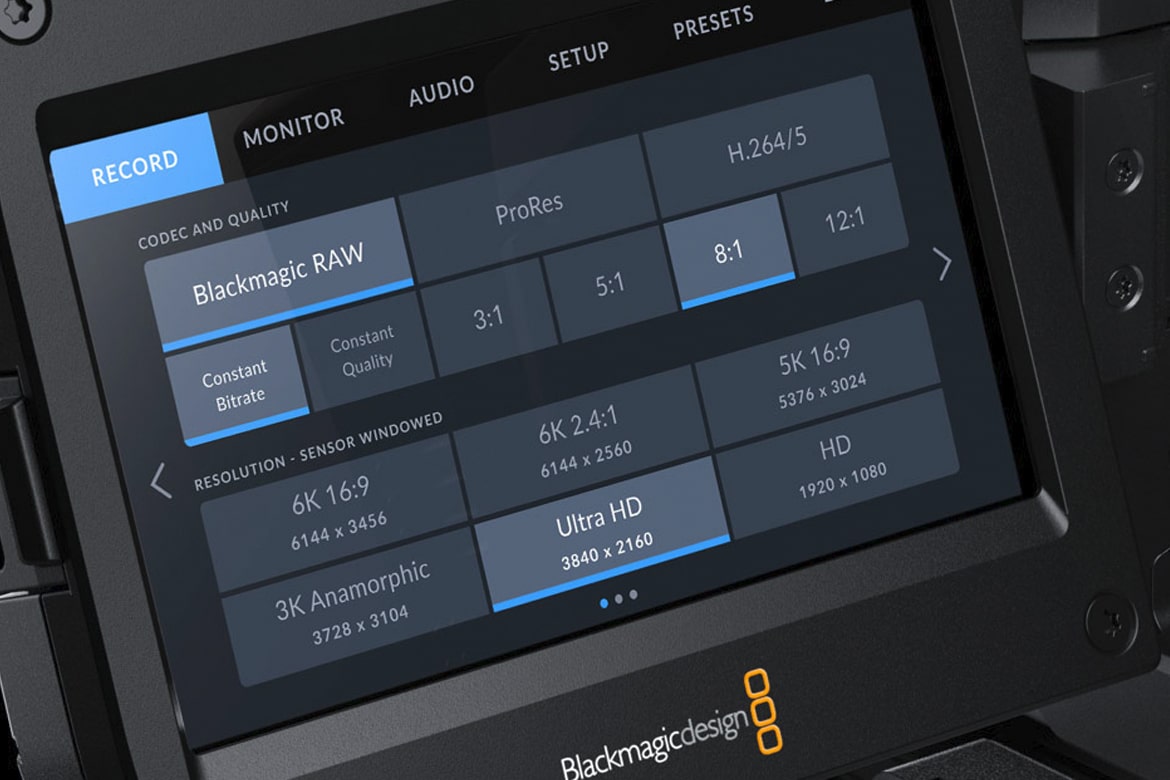
Task: Open the SETUP tab
Action: (x=578, y=56)
